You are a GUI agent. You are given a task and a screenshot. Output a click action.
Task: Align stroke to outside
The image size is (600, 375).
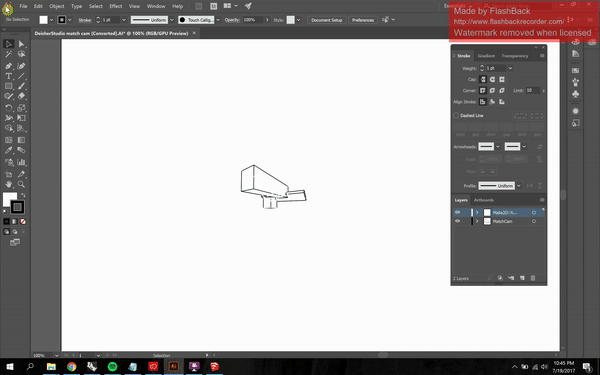(x=502, y=102)
